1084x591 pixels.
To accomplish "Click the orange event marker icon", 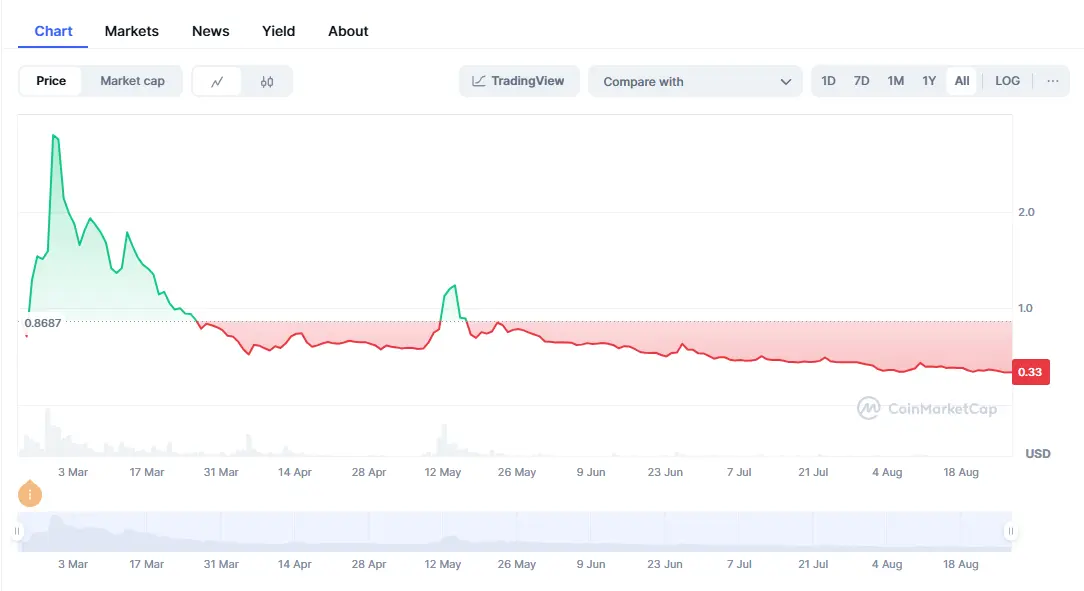I will click(30, 493).
